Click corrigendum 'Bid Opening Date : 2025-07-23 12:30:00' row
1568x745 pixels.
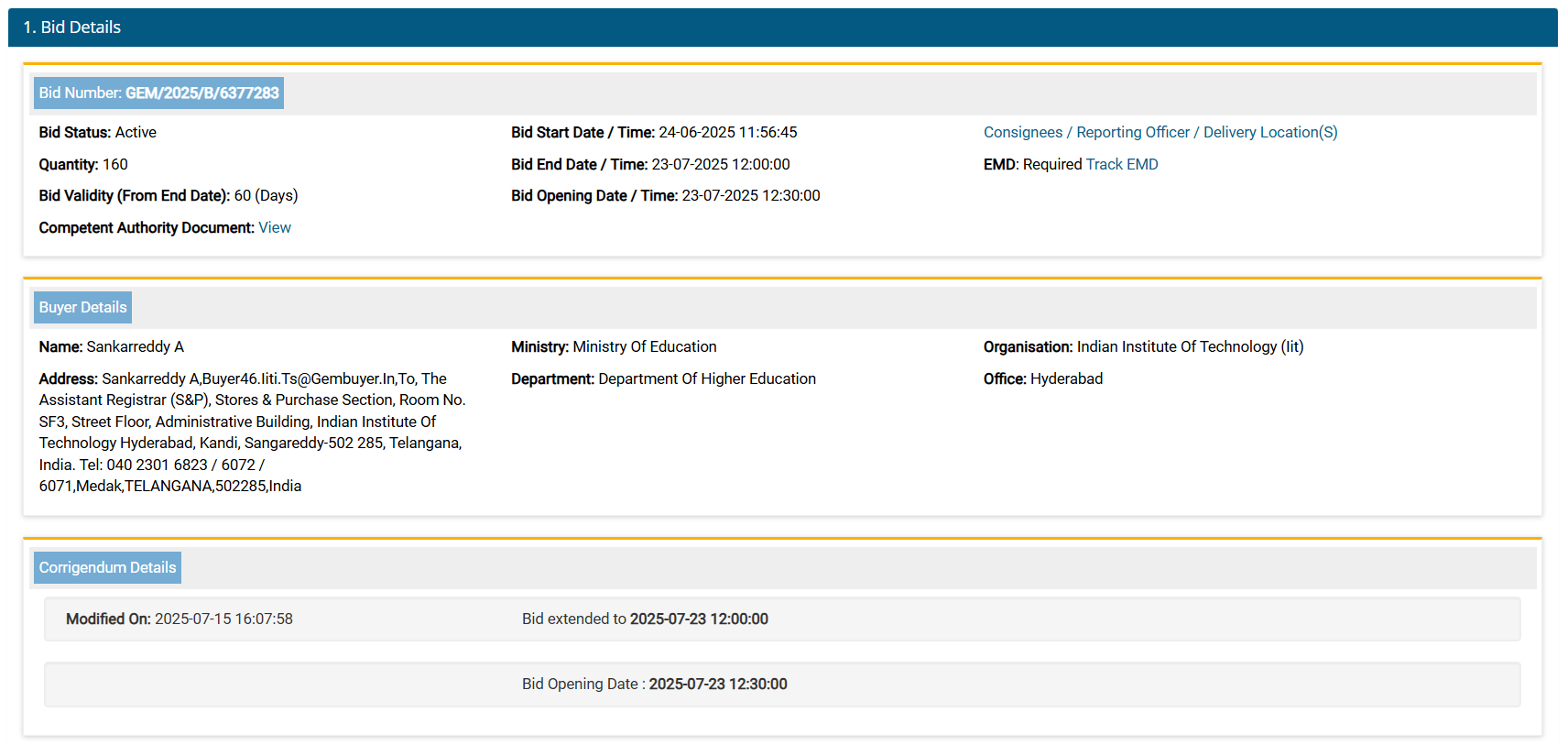(x=782, y=685)
